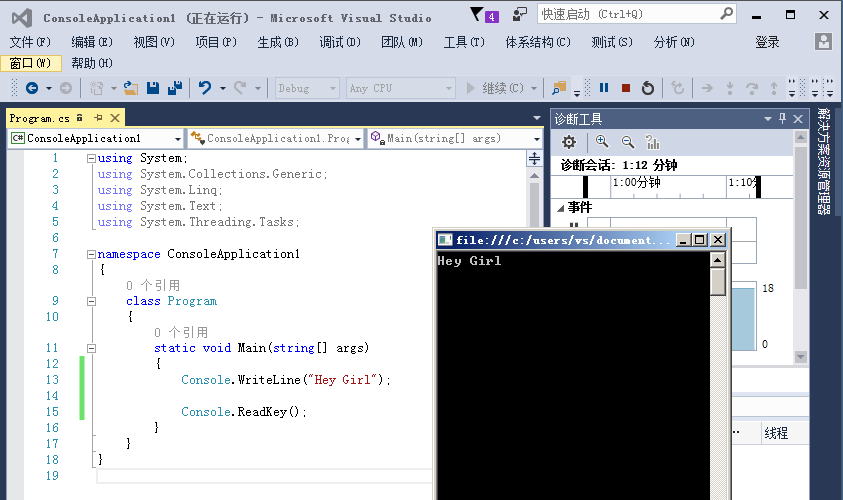Screen dimensions: 843x500
Task: Open the 调试(D) menu
Action: (x=340, y=42)
